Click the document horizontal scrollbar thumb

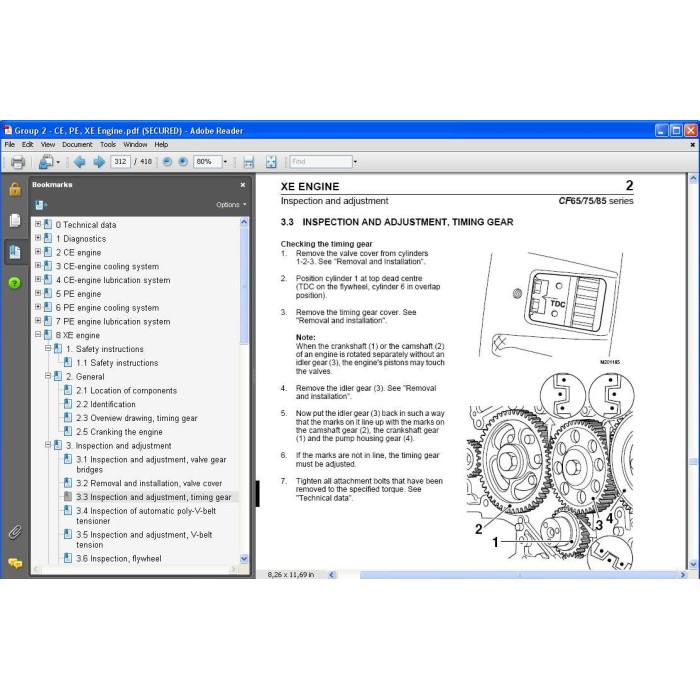(519, 575)
